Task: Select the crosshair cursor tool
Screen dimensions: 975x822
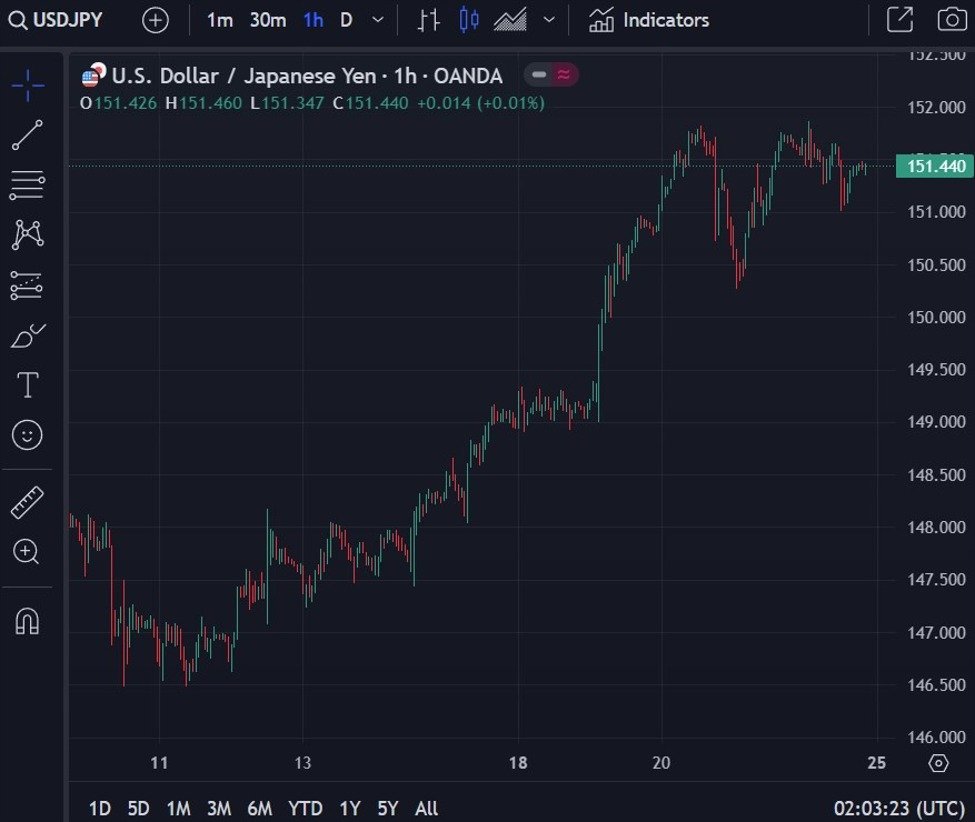Action: click(x=28, y=86)
